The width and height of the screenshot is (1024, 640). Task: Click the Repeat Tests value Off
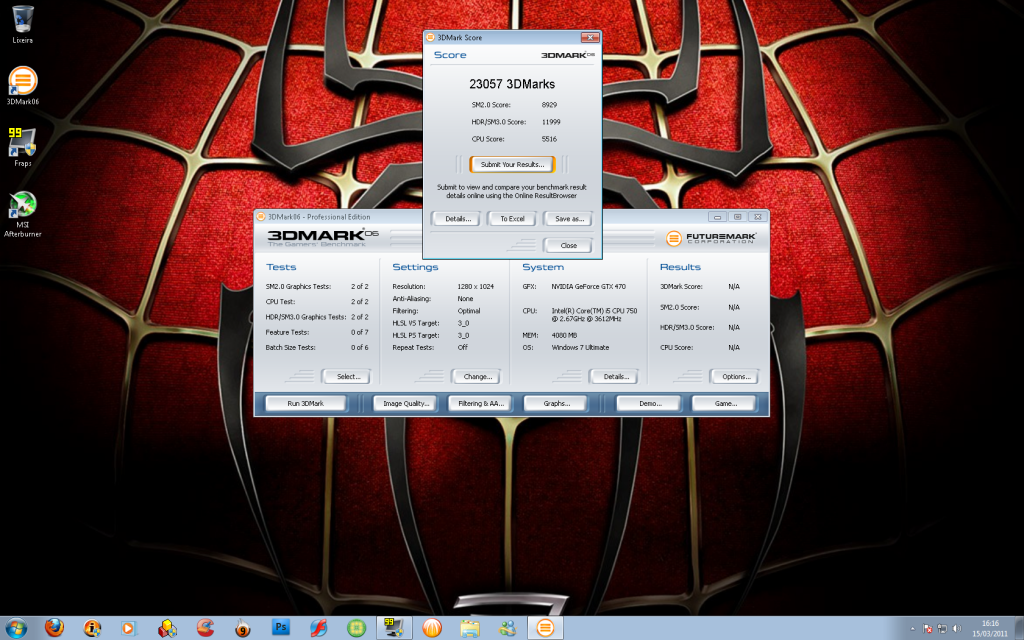462,347
